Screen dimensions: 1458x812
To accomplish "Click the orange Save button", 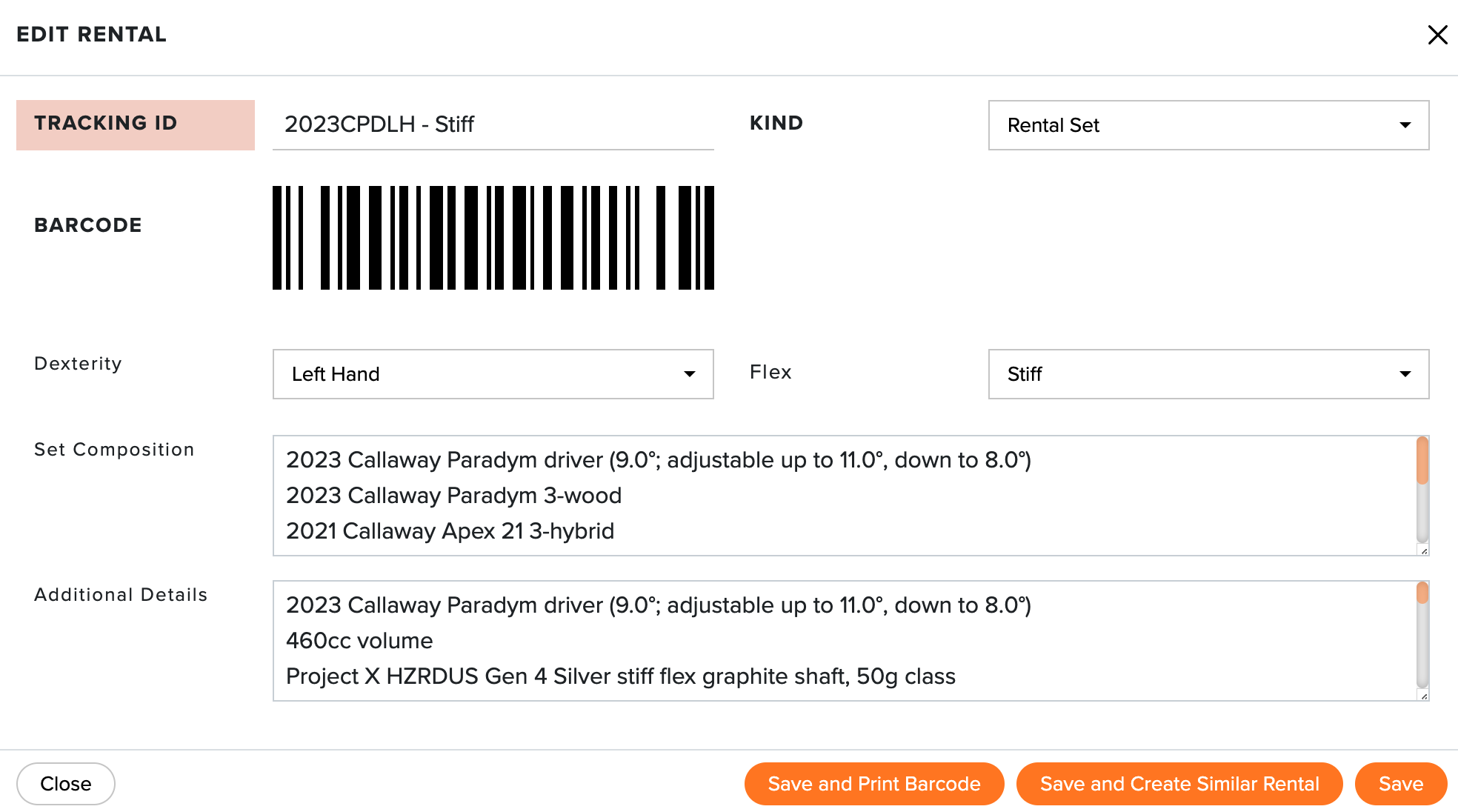I will pyautogui.click(x=1401, y=784).
